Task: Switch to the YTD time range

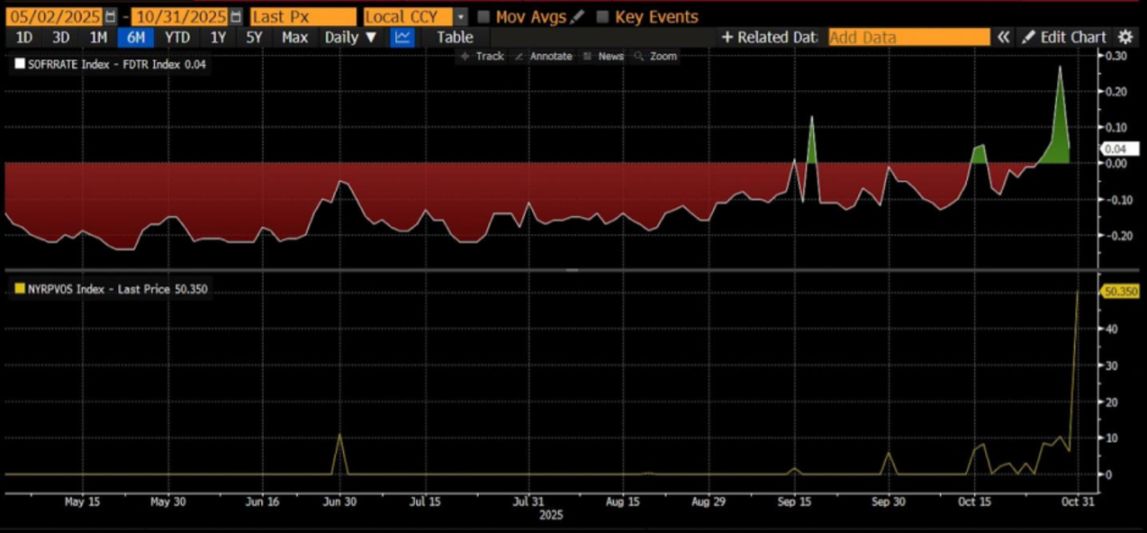Action: point(178,37)
